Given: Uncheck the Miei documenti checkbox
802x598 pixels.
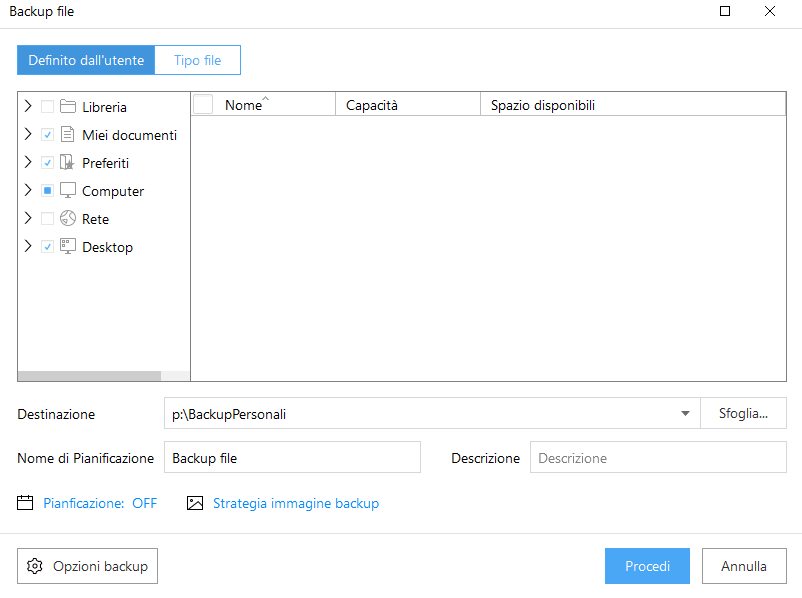Looking at the screenshot, I should [x=47, y=135].
